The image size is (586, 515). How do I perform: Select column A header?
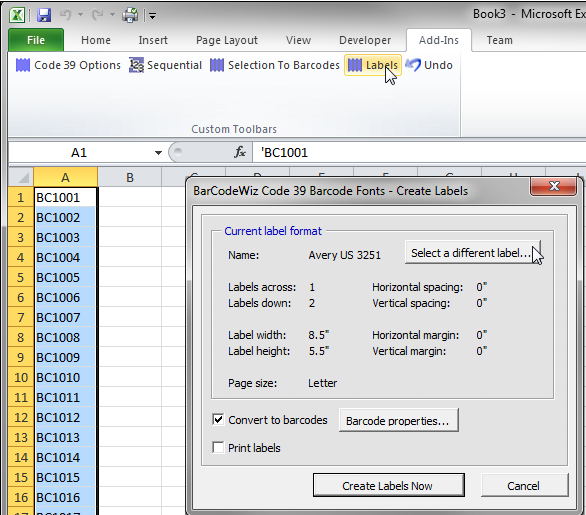pyautogui.click(x=65, y=177)
